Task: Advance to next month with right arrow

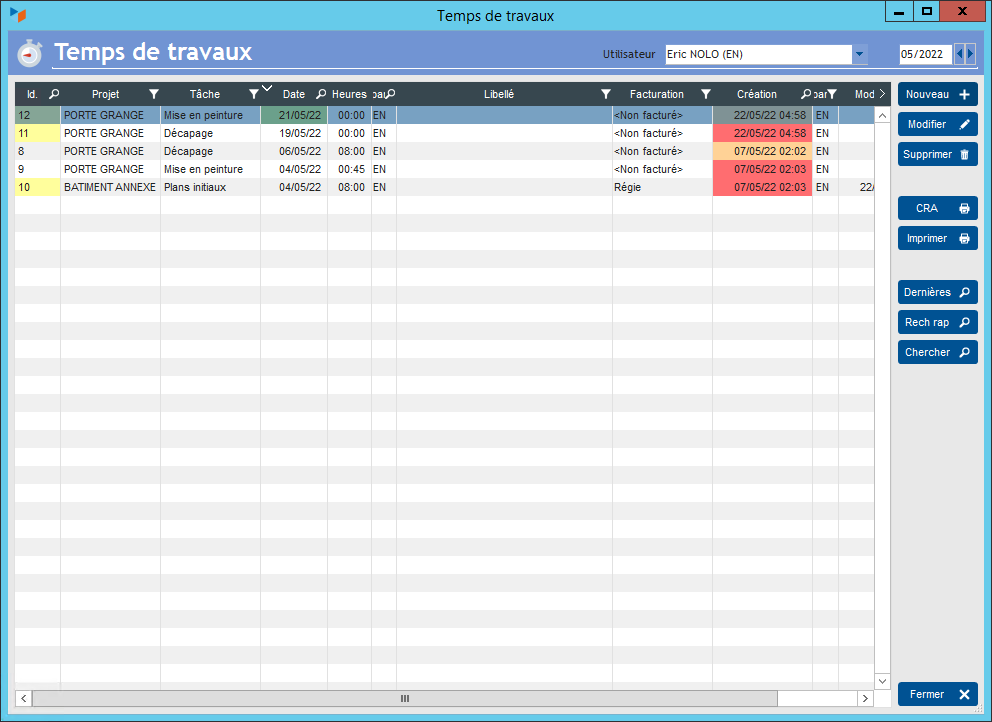Action: click(x=970, y=54)
